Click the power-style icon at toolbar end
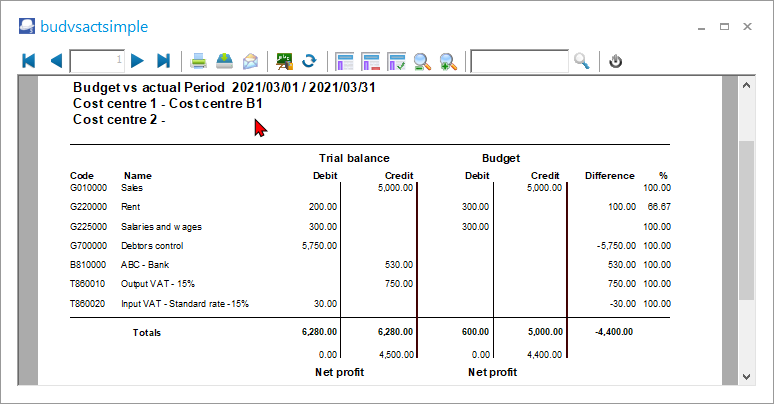This screenshot has height=404, width=774. 616,61
